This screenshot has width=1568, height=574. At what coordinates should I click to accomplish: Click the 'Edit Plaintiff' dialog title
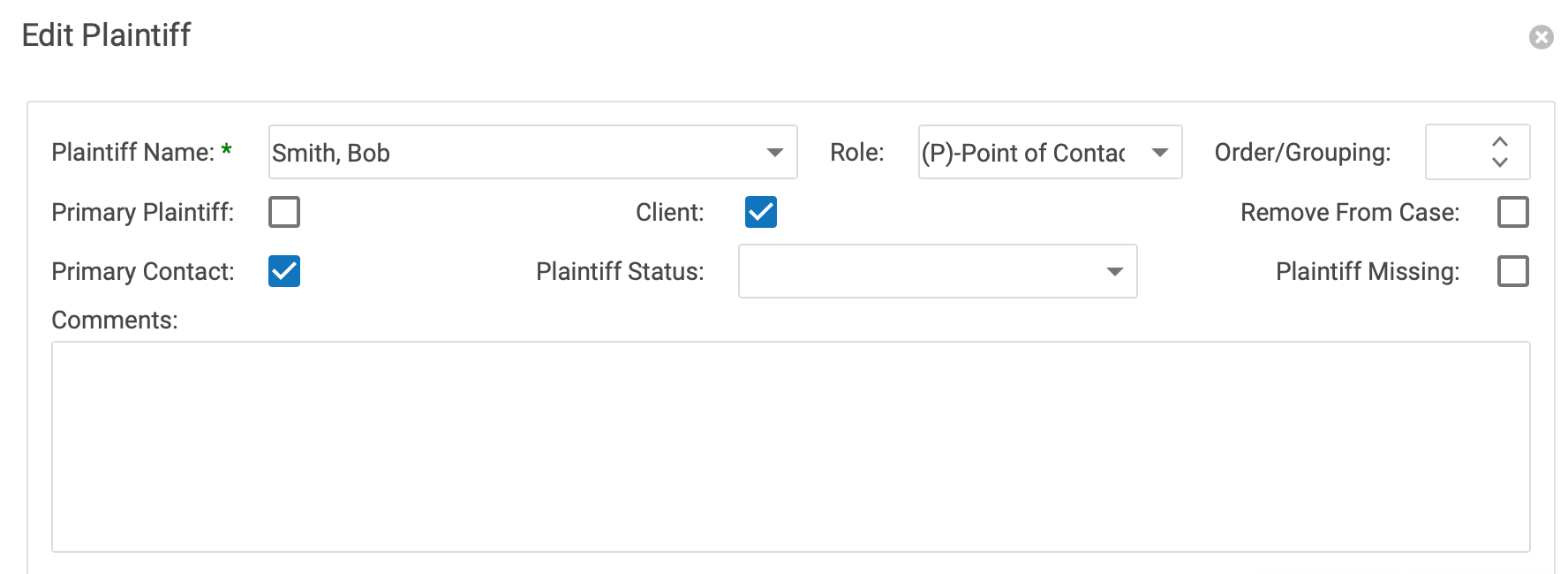[106, 35]
